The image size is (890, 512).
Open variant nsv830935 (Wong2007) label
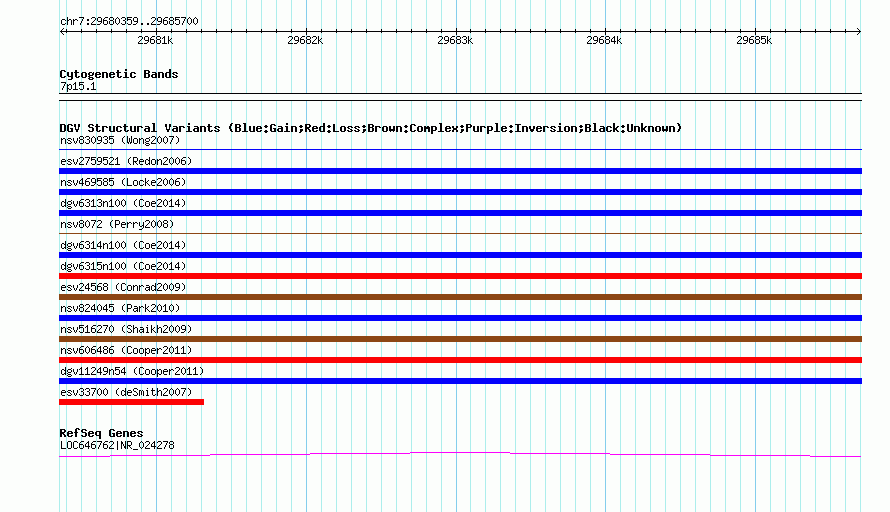tap(120, 140)
